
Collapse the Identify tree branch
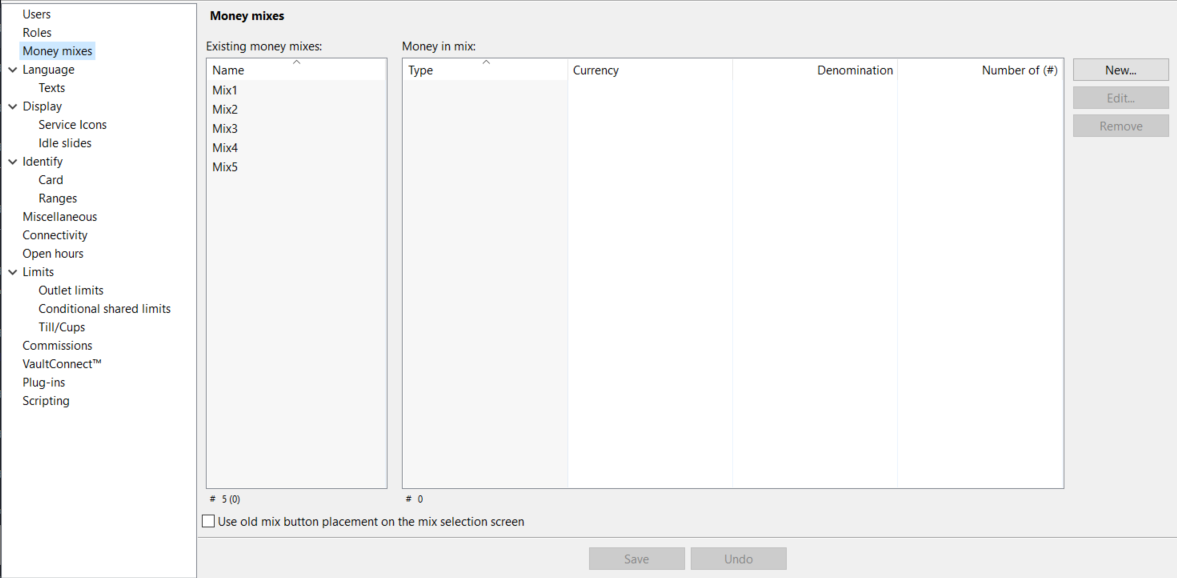pyautogui.click(x=13, y=161)
